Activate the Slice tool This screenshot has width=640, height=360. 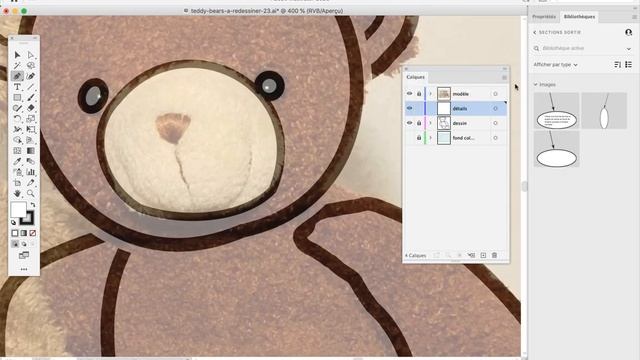click(31, 182)
